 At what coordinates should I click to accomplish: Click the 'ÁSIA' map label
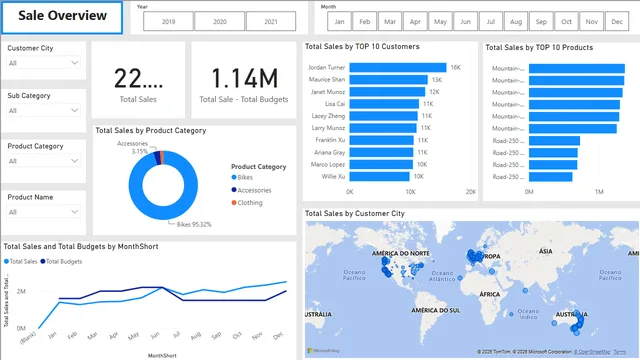click(x=545, y=251)
